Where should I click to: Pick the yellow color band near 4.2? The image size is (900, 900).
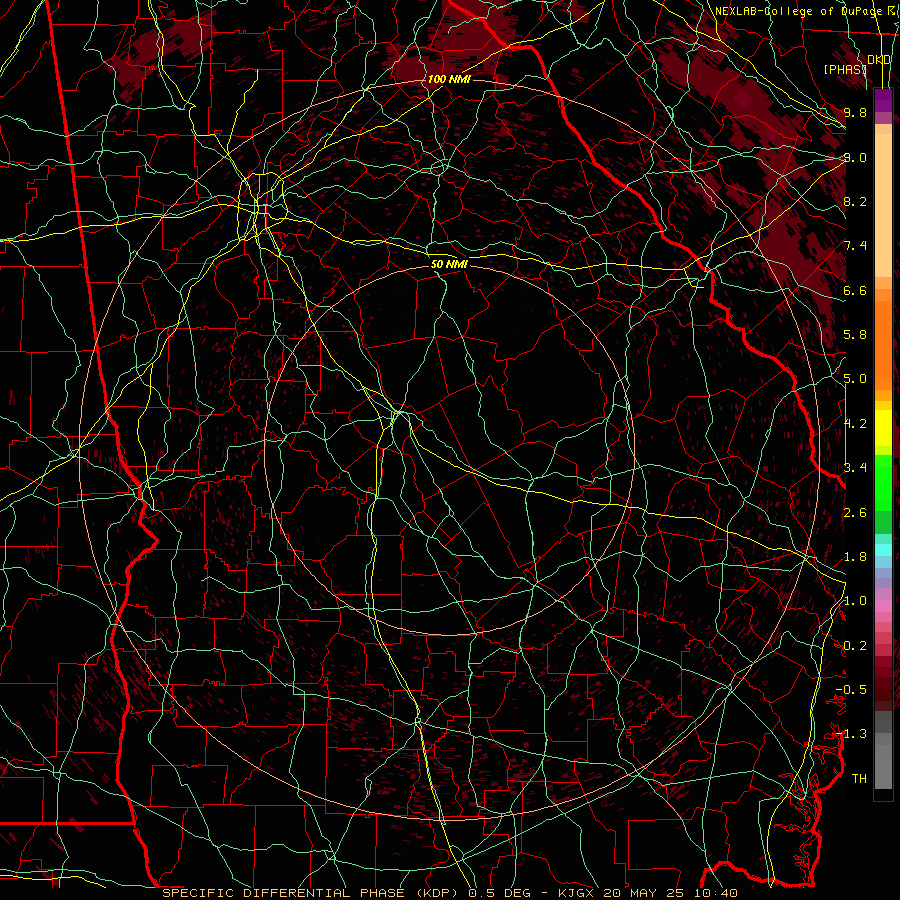(883, 427)
